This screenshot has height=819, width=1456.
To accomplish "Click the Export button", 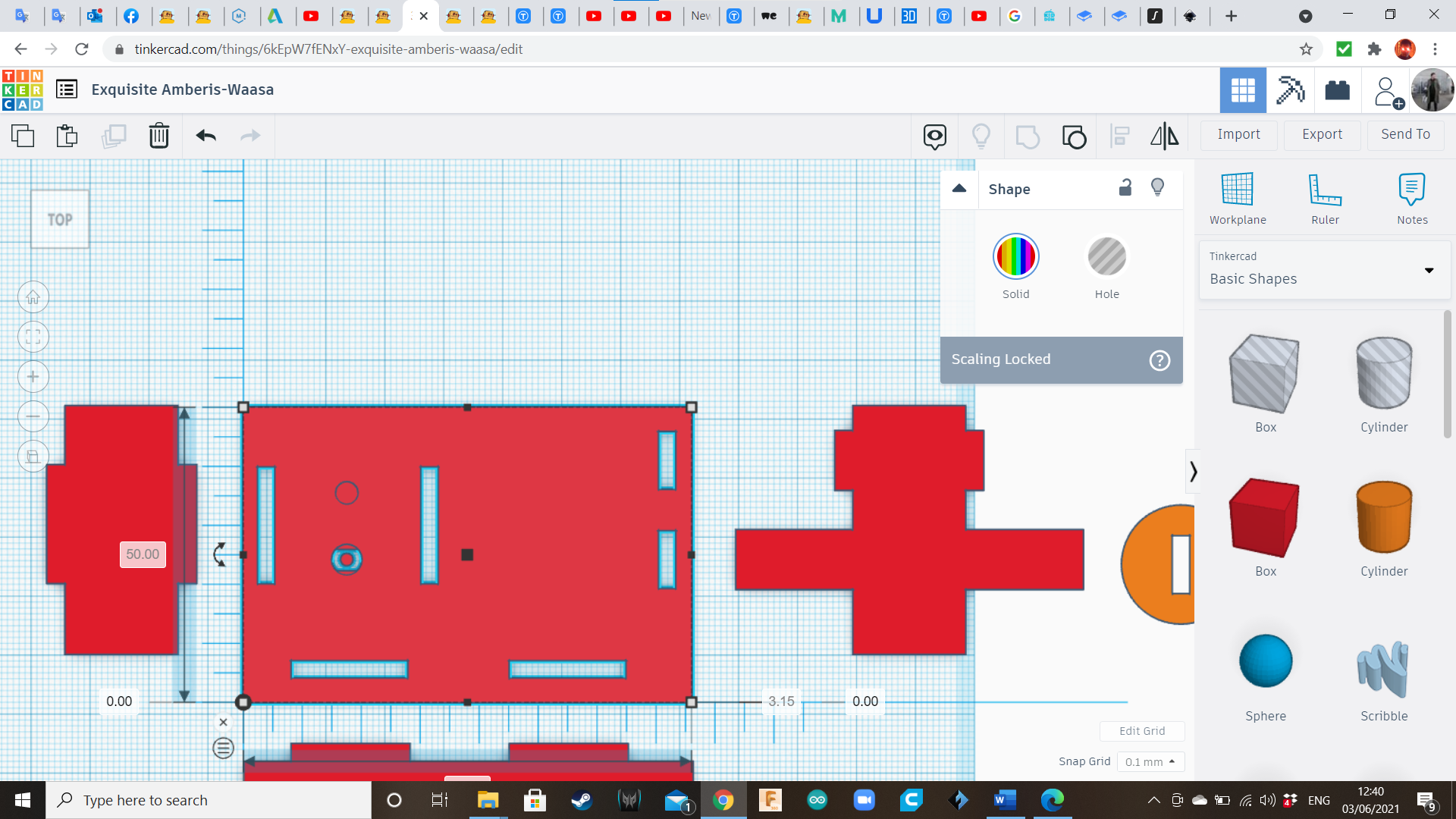I will [x=1321, y=134].
